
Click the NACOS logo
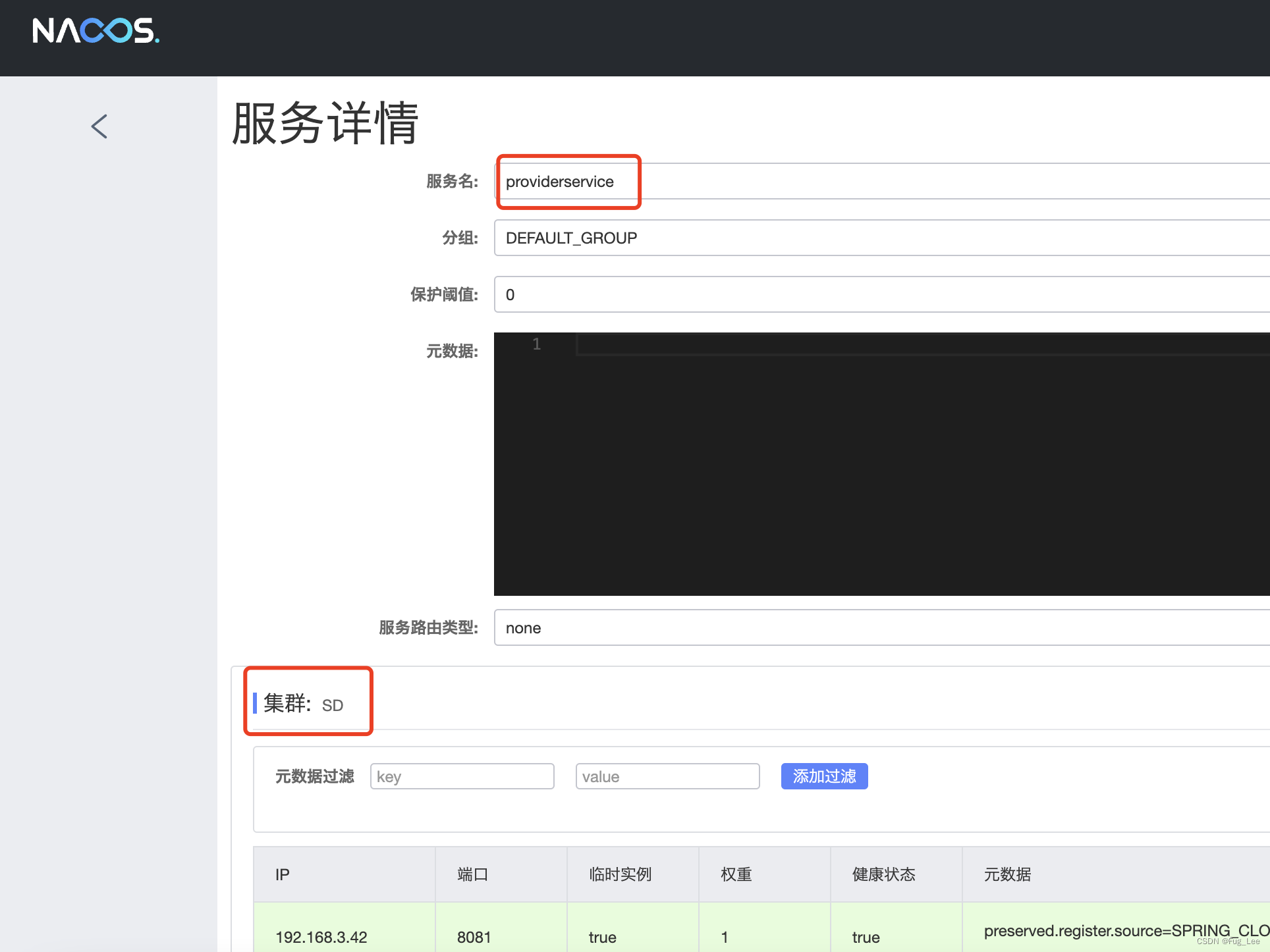coord(96,31)
